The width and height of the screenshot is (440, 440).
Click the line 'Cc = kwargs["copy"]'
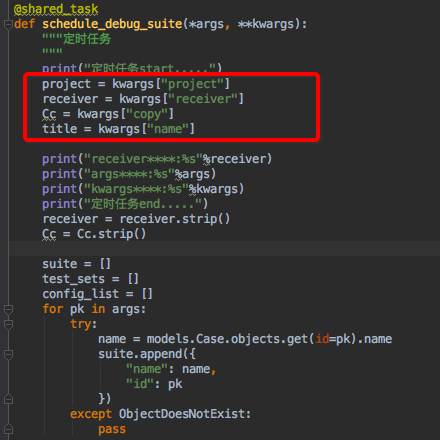[108, 114]
